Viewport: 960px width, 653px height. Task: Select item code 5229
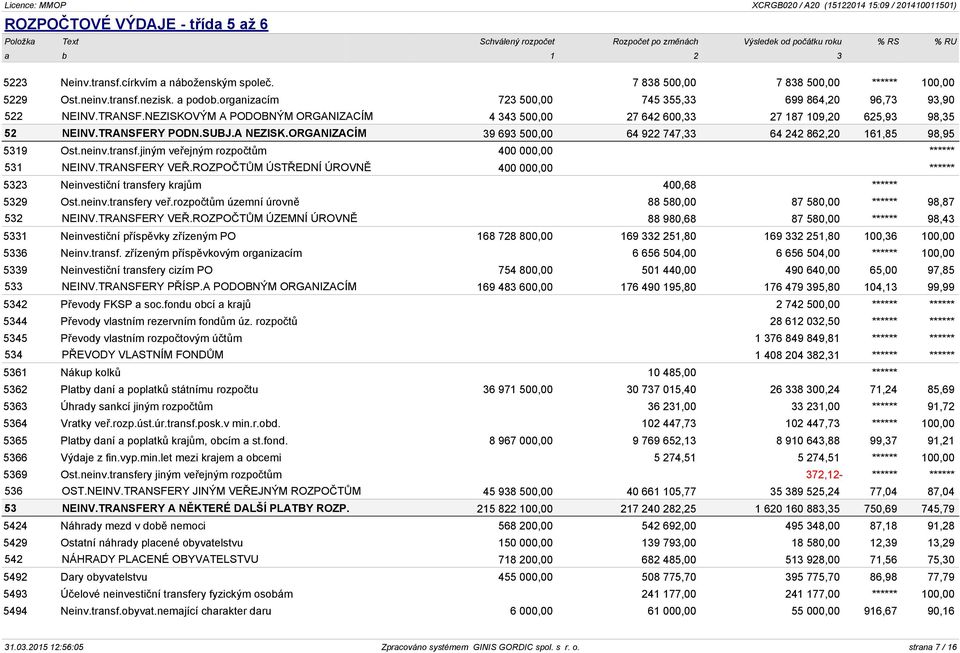[x=15, y=100]
